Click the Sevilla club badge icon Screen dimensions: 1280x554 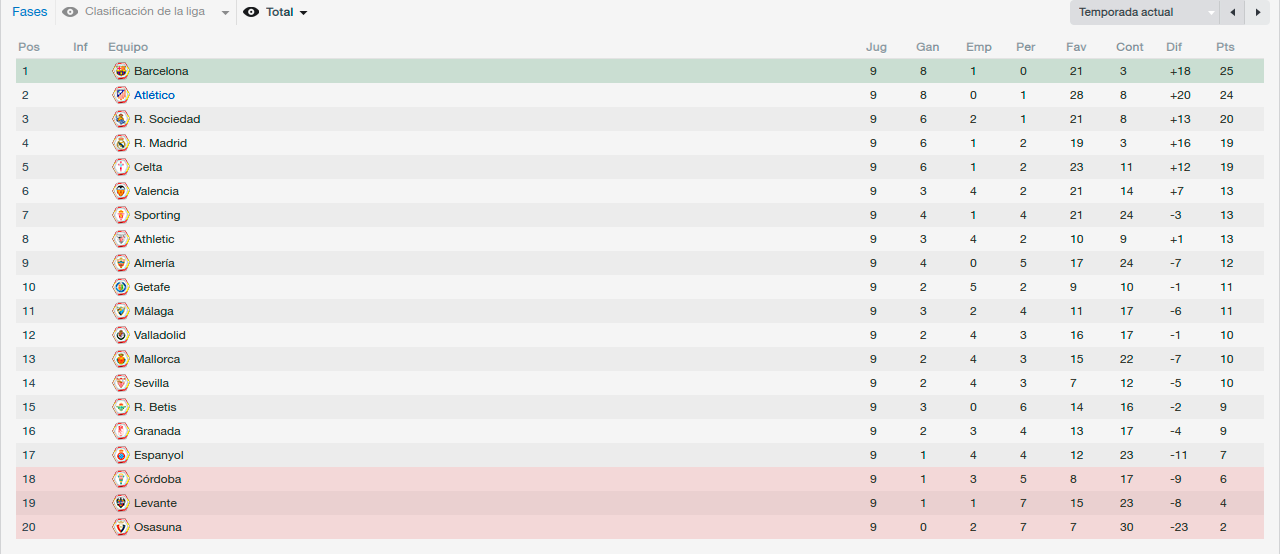click(121, 383)
